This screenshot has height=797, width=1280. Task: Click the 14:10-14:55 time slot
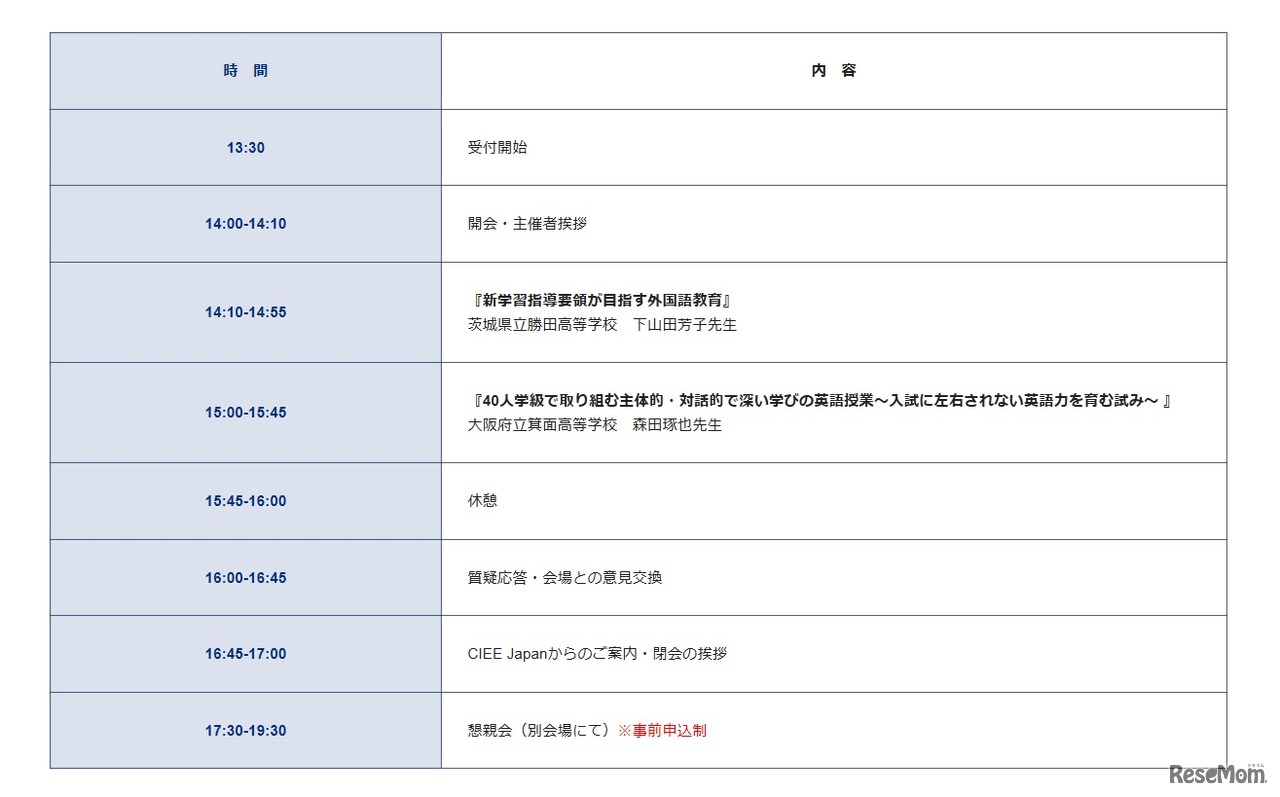point(246,312)
